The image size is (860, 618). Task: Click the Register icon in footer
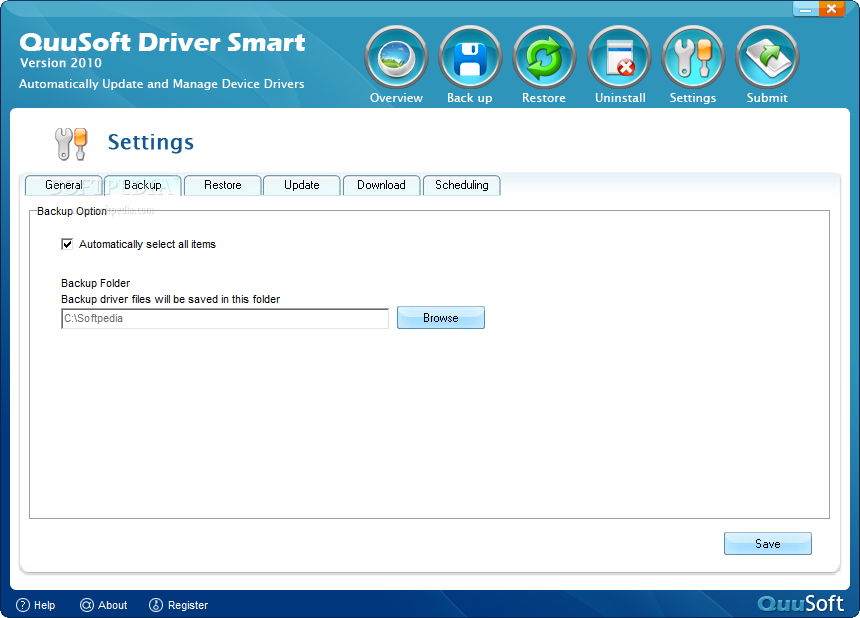click(x=156, y=605)
